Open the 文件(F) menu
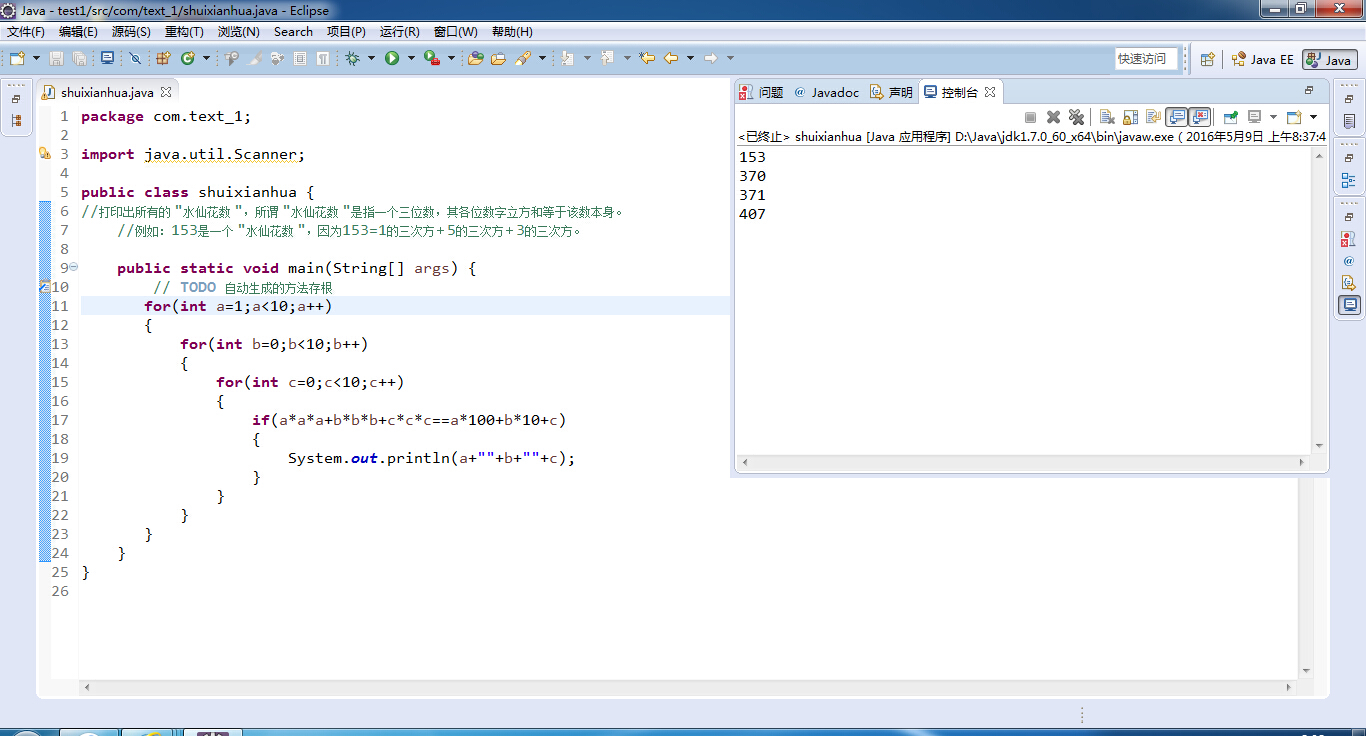This screenshot has width=1366, height=736. coord(26,32)
